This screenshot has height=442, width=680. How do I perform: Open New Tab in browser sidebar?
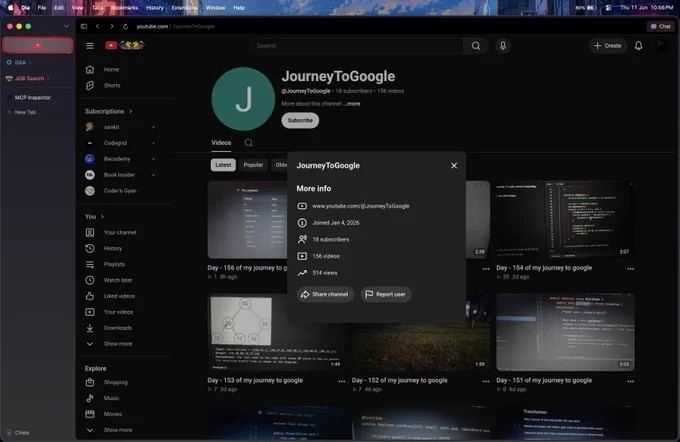(25, 112)
